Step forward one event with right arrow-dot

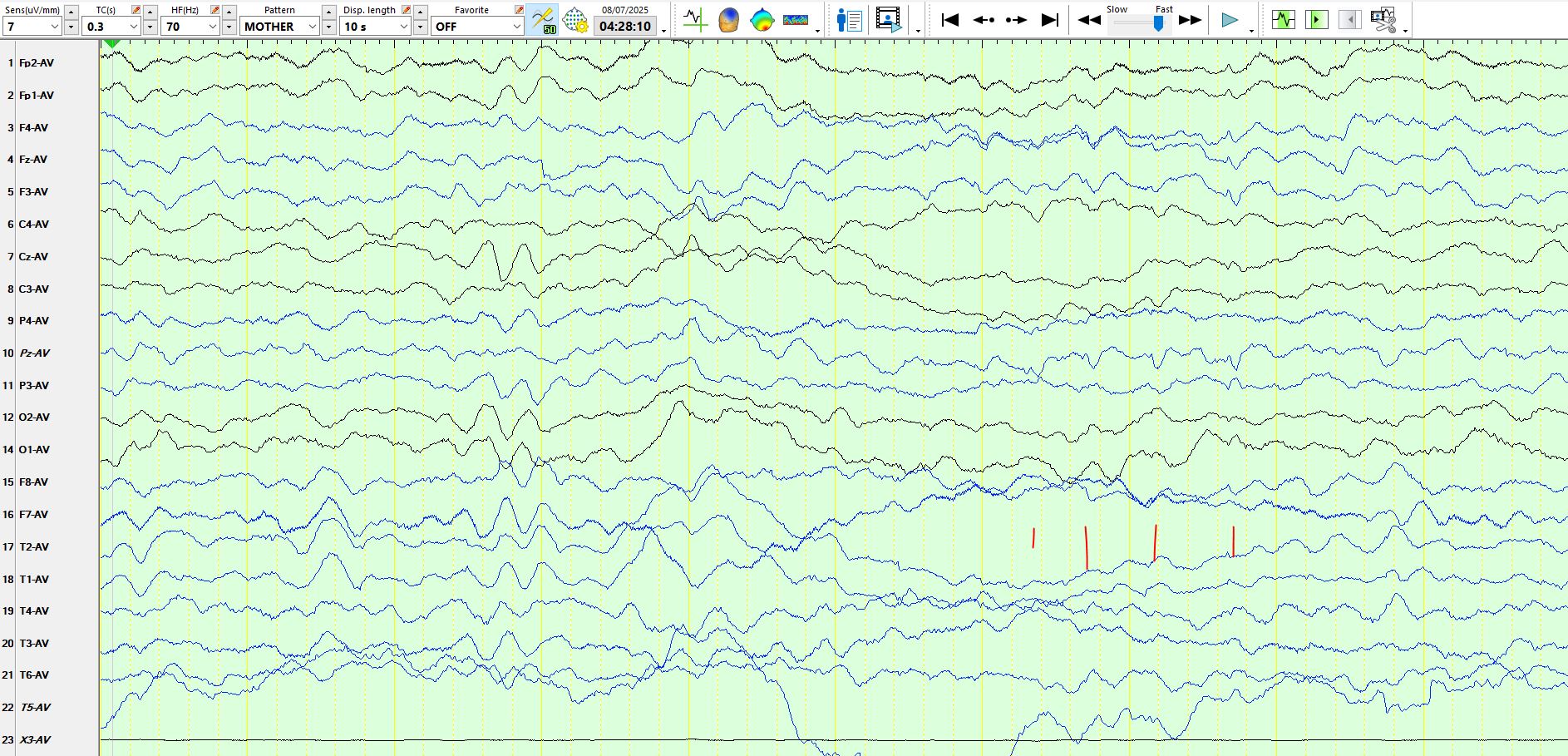click(x=1016, y=20)
